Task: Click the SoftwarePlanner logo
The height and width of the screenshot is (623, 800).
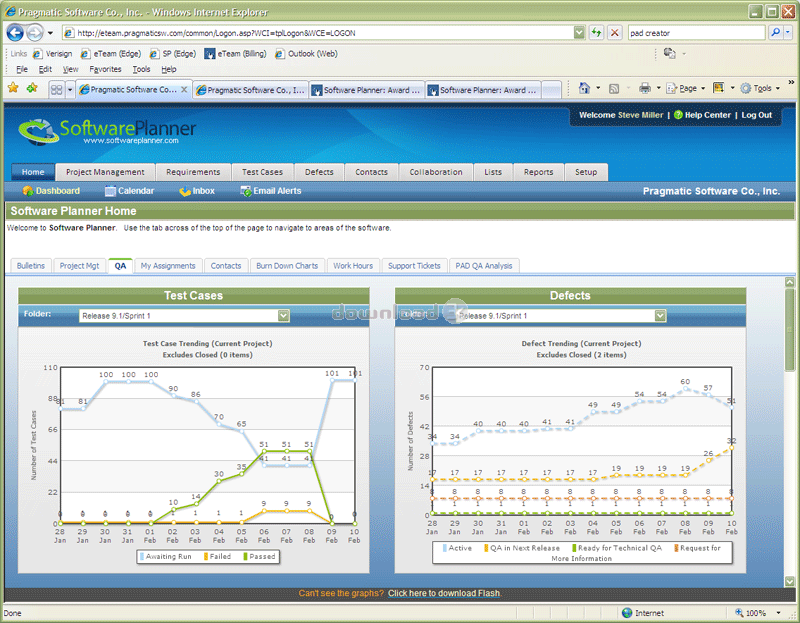Action: click(x=107, y=131)
